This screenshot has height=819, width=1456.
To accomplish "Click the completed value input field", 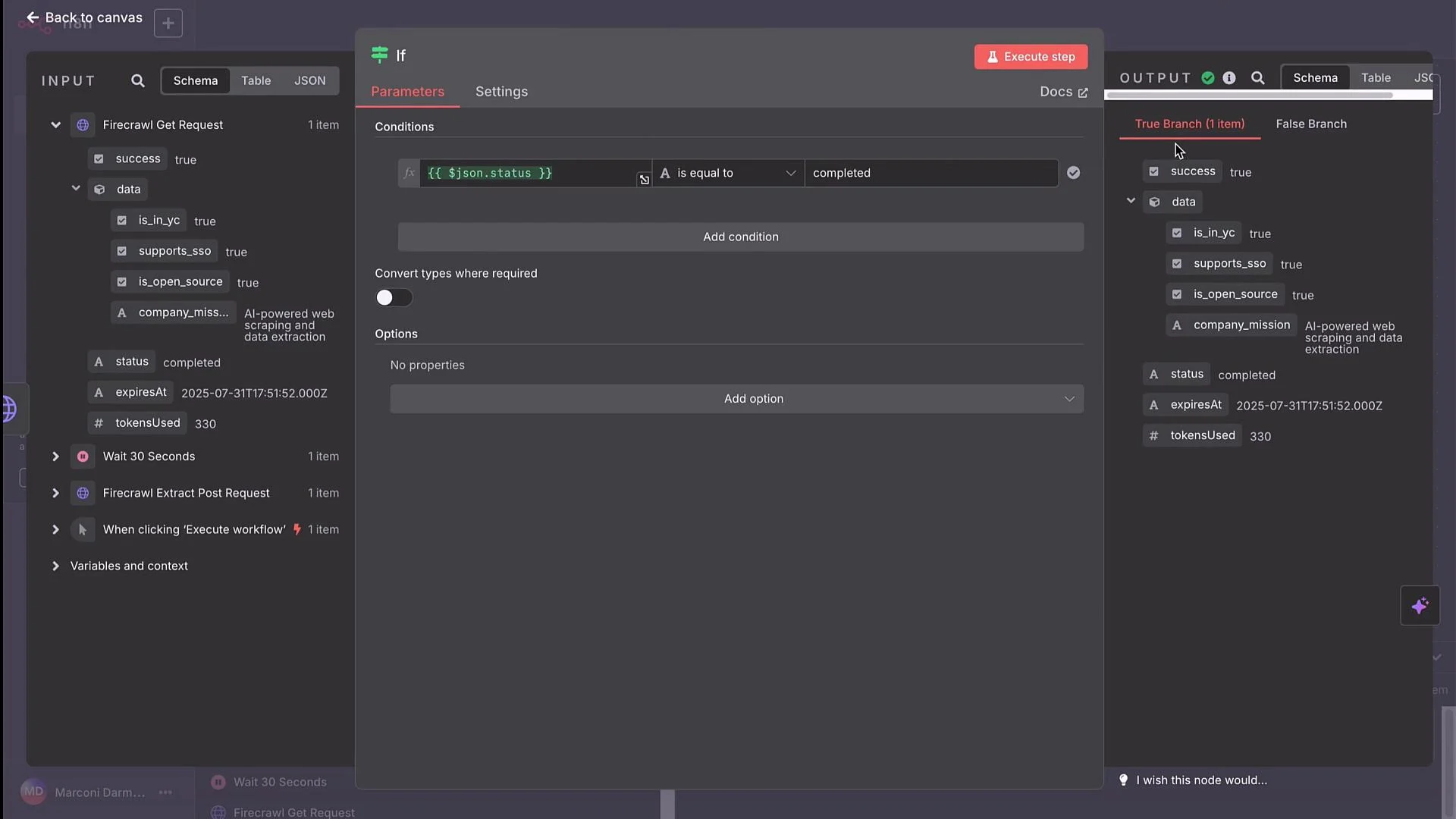I will (931, 173).
